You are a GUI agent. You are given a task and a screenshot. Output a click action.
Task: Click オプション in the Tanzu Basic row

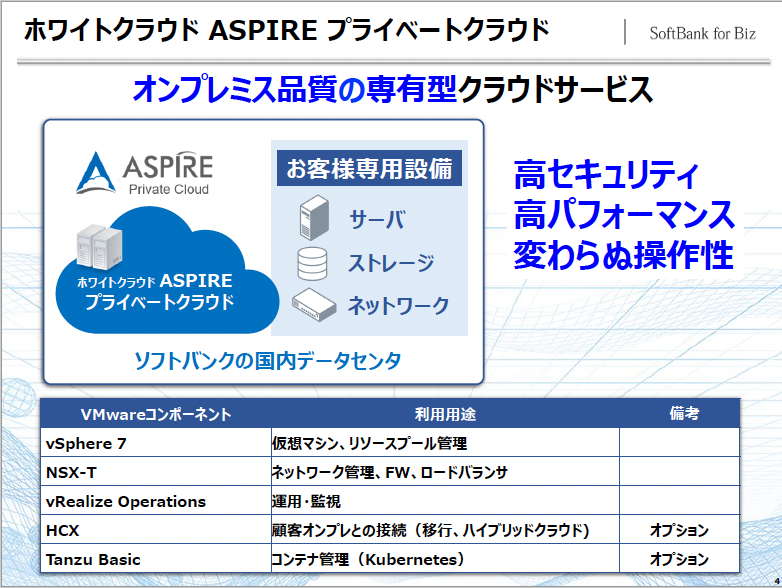tap(680, 559)
